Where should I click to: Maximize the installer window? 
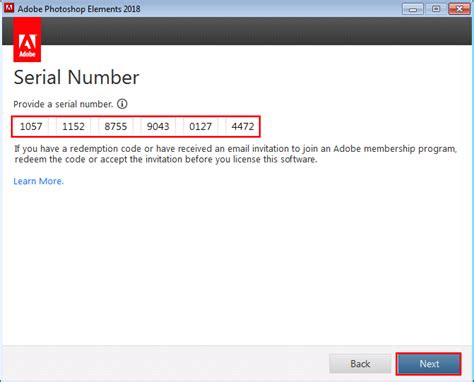(436, 9)
